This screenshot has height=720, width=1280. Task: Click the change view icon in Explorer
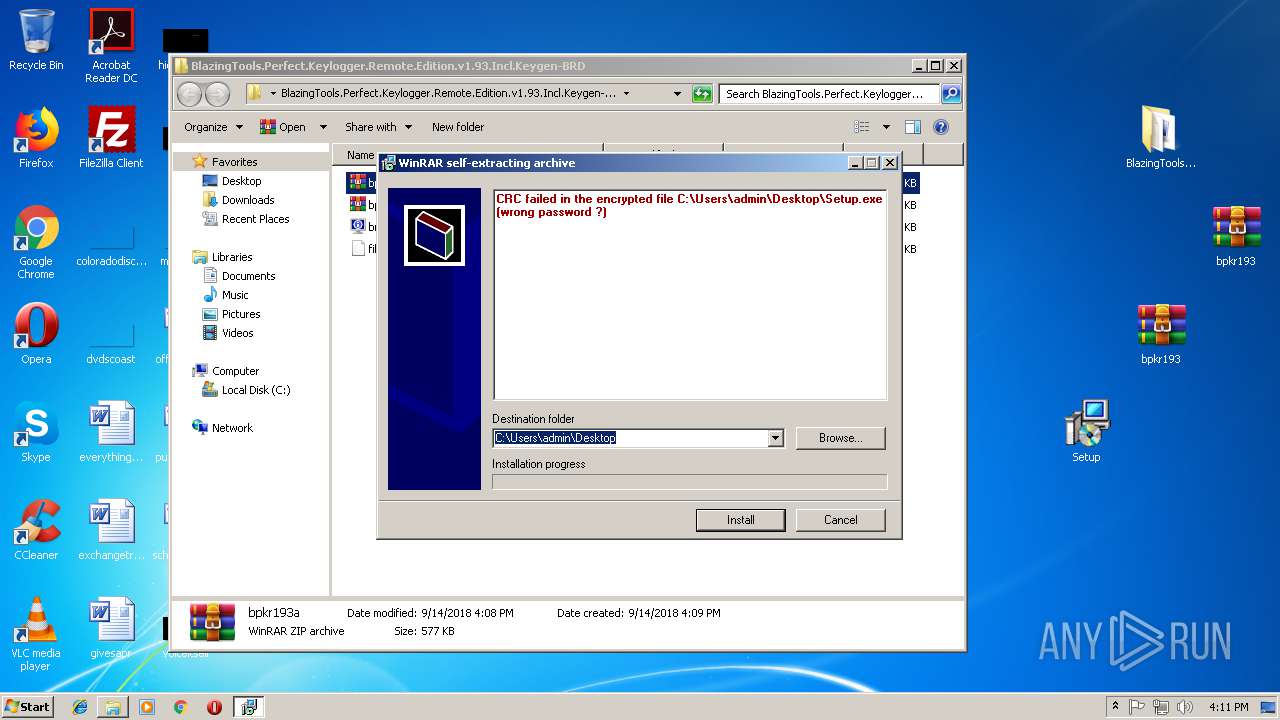pos(862,127)
